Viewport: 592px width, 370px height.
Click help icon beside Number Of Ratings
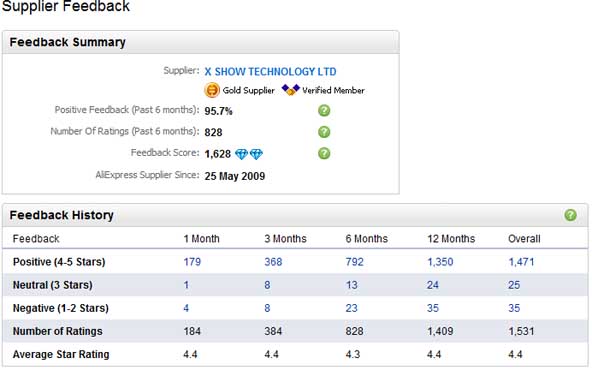click(324, 132)
